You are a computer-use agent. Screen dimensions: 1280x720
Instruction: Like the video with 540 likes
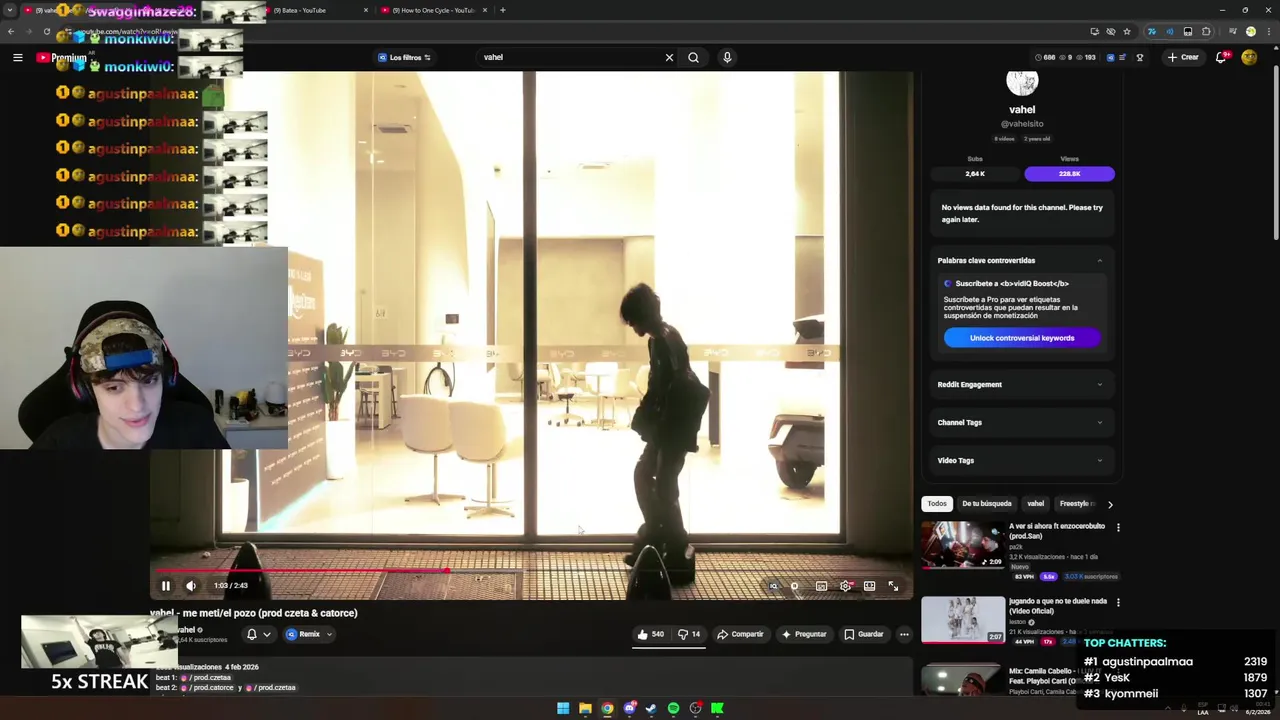pyautogui.click(x=651, y=634)
